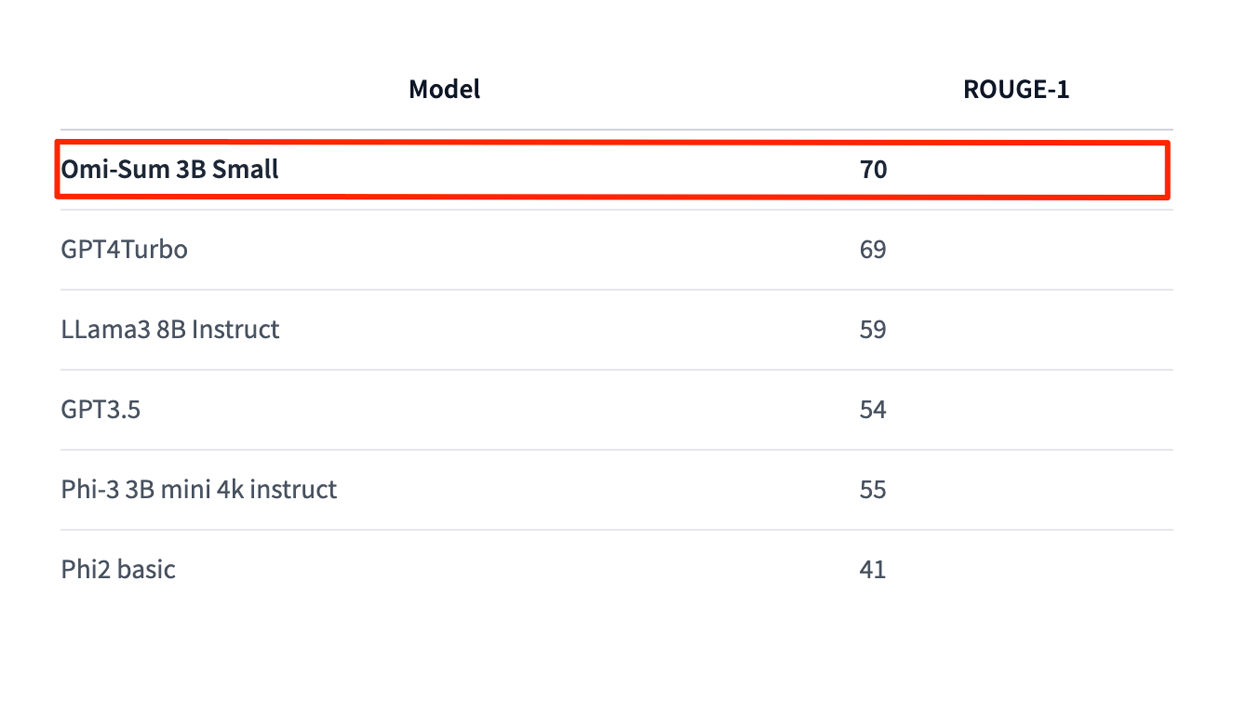
Task: Click the score 70 in highlighted row
Action: pos(873,169)
